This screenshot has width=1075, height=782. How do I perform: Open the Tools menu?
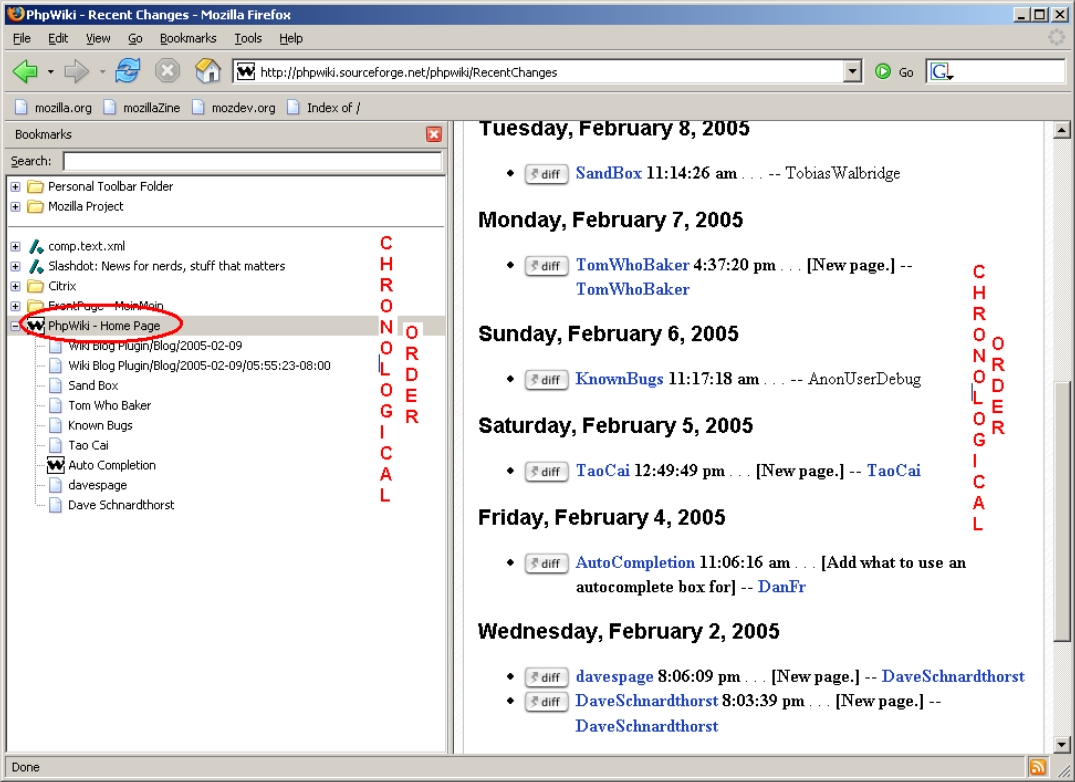pyautogui.click(x=248, y=38)
